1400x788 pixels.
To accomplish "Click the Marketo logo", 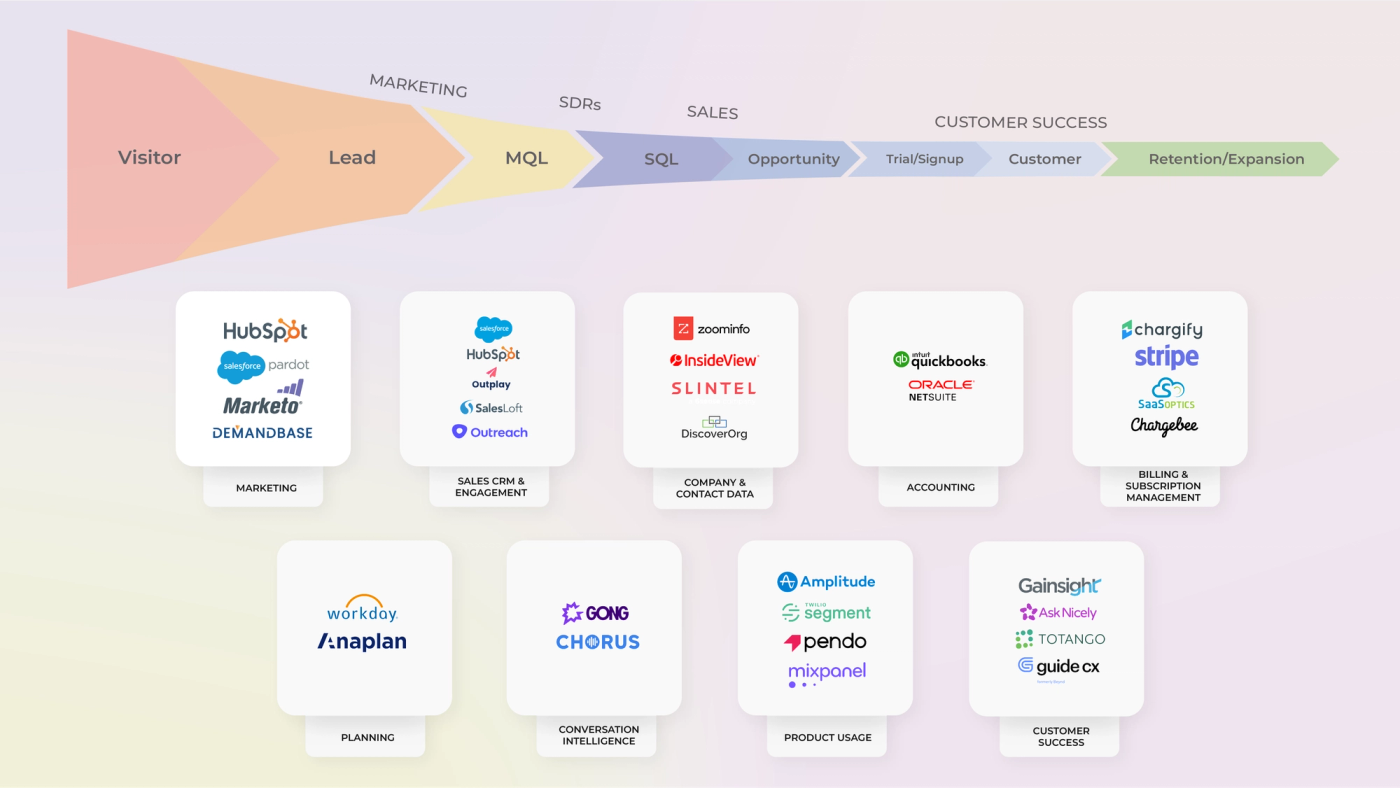I will 263,398.
